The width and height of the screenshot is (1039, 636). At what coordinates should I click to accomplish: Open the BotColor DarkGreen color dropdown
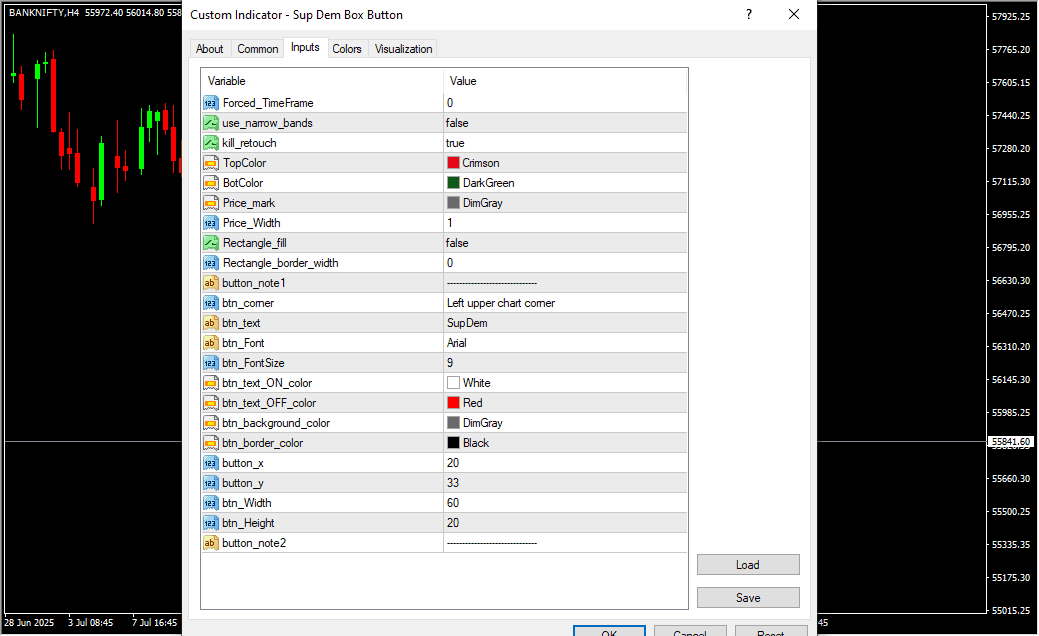click(x=565, y=183)
